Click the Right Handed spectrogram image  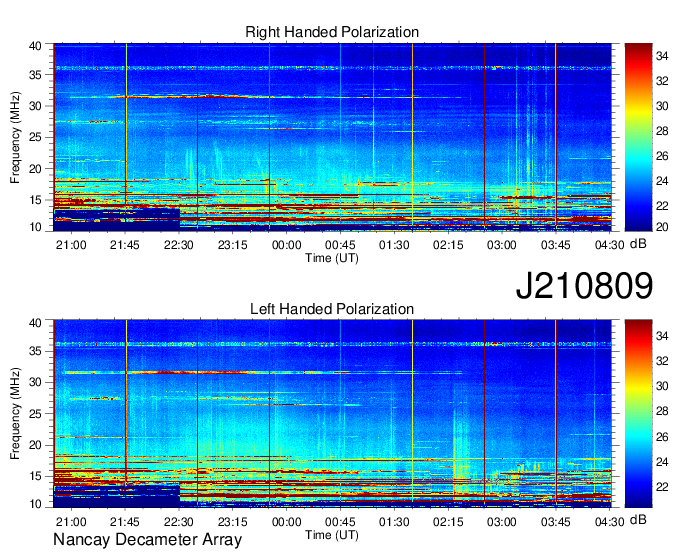[332, 137]
